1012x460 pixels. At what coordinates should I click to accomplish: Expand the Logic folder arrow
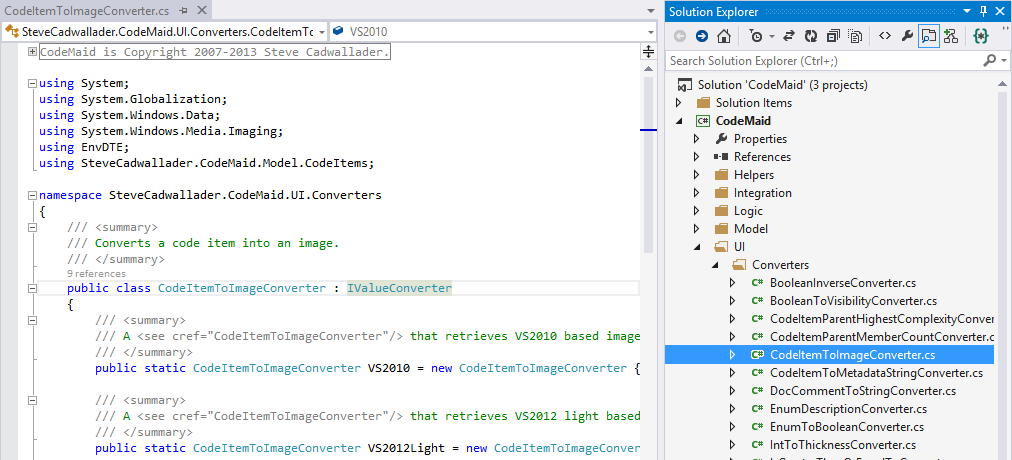point(696,211)
